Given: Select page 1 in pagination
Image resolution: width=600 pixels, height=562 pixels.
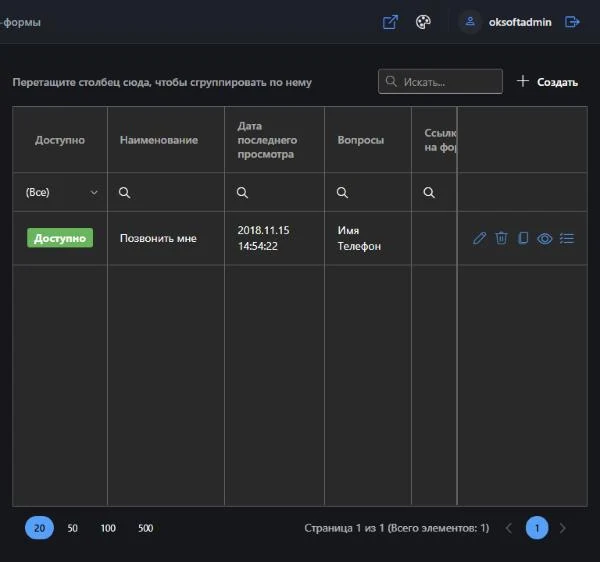Looking at the screenshot, I should tap(537, 528).
